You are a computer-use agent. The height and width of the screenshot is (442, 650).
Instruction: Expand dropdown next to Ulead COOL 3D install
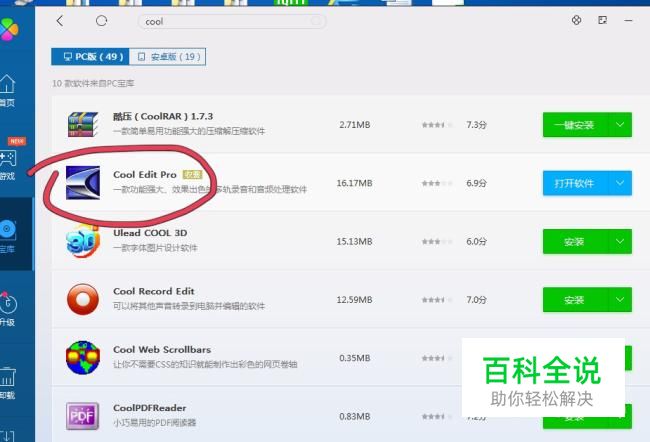pyautogui.click(x=620, y=241)
